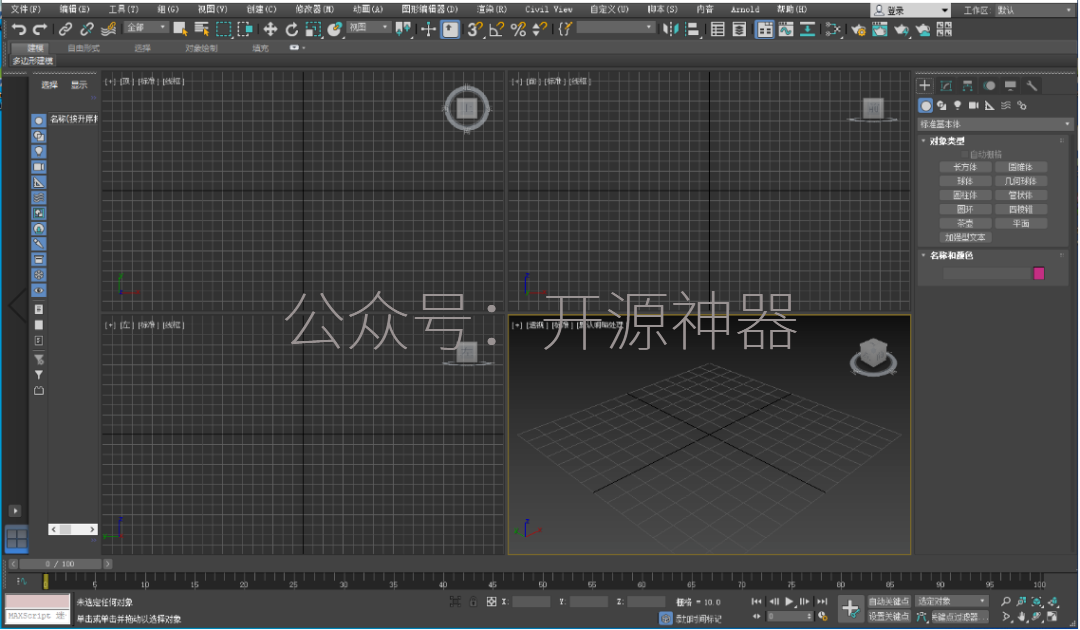Screen dimensions: 1080x630
Task: Click the 加强型文本 button
Action: click(965, 238)
